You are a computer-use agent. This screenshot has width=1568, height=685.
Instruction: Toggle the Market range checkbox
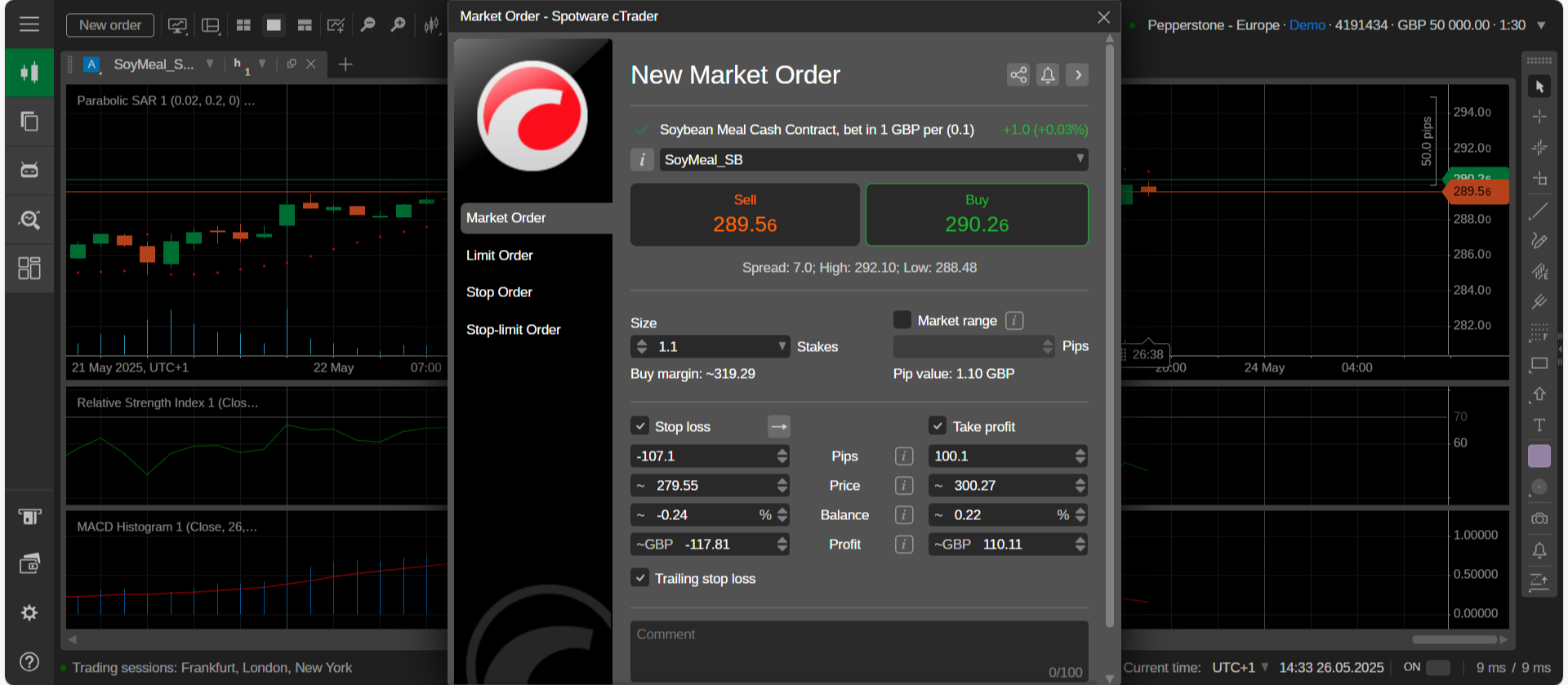click(x=902, y=320)
